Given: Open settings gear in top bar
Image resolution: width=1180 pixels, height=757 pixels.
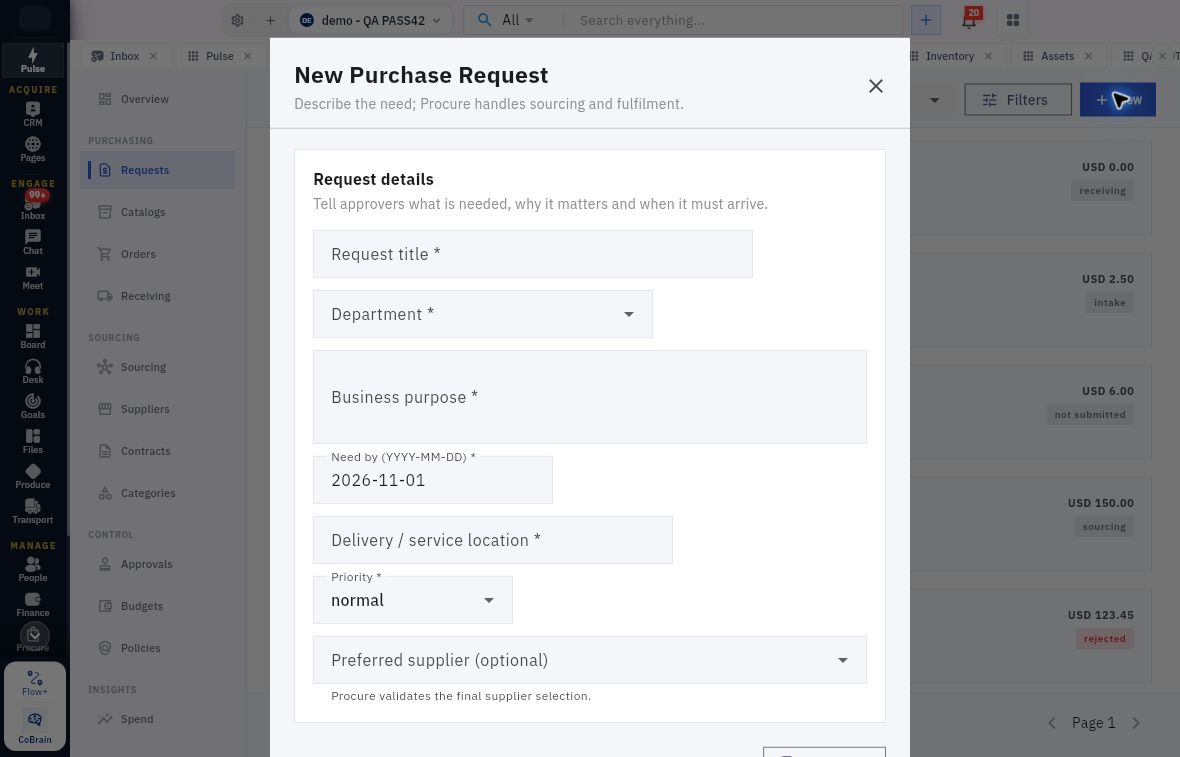Looking at the screenshot, I should pyautogui.click(x=237, y=20).
